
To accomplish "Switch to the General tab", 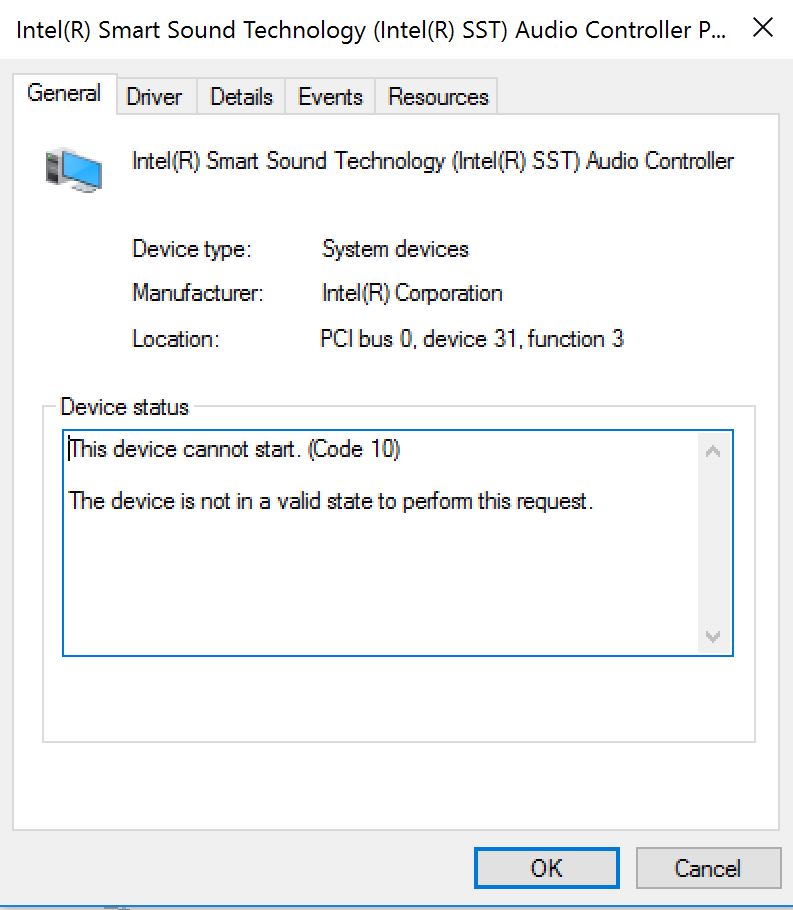I will click(x=64, y=94).
